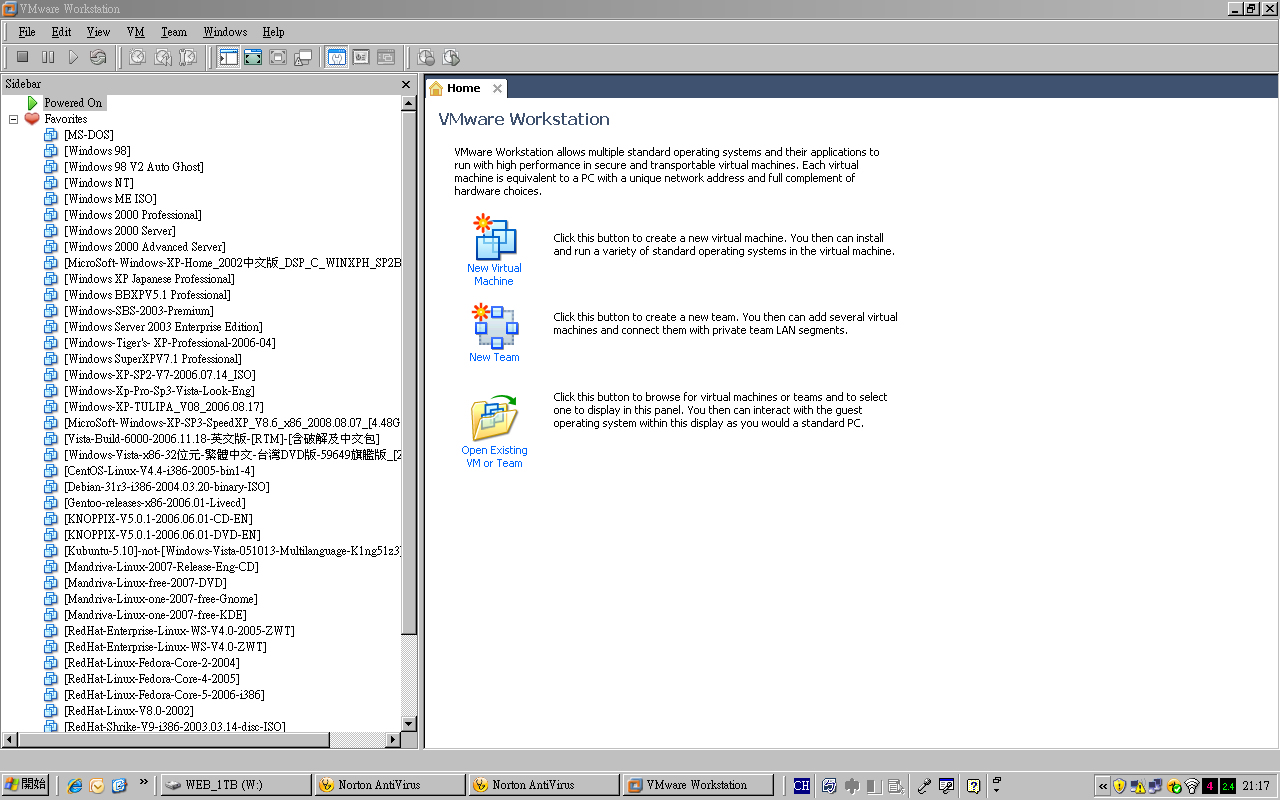The width and height of the screenshot is (1280, 800).
Task: Open the VM menu
Action: 136,32
